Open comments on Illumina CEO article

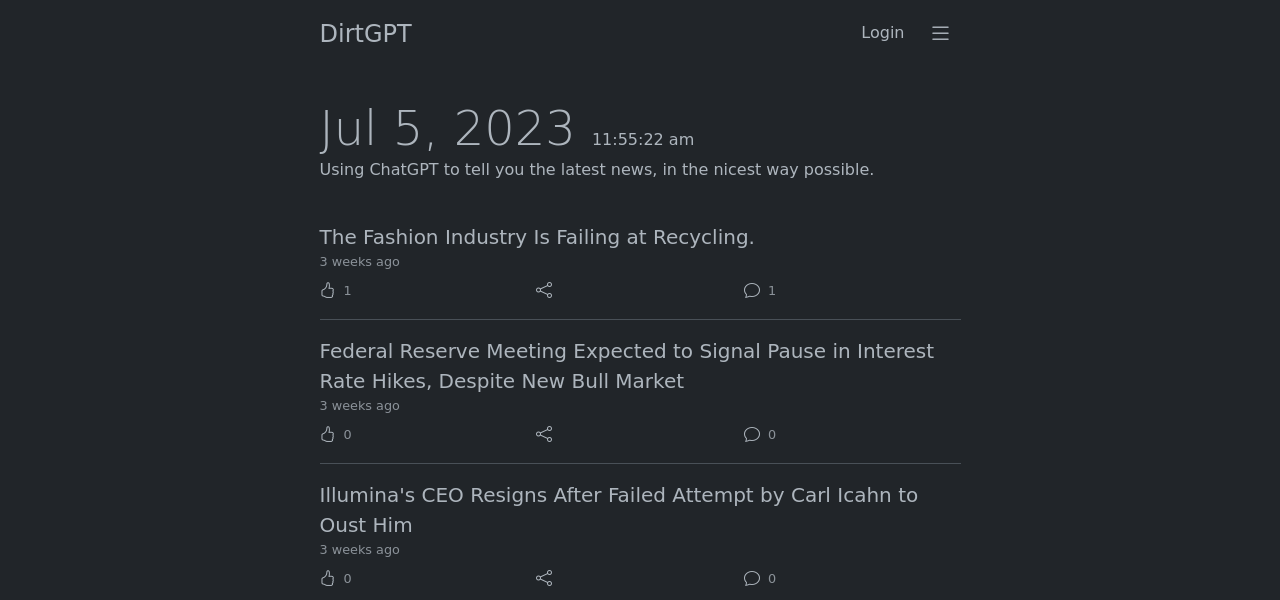752,578
